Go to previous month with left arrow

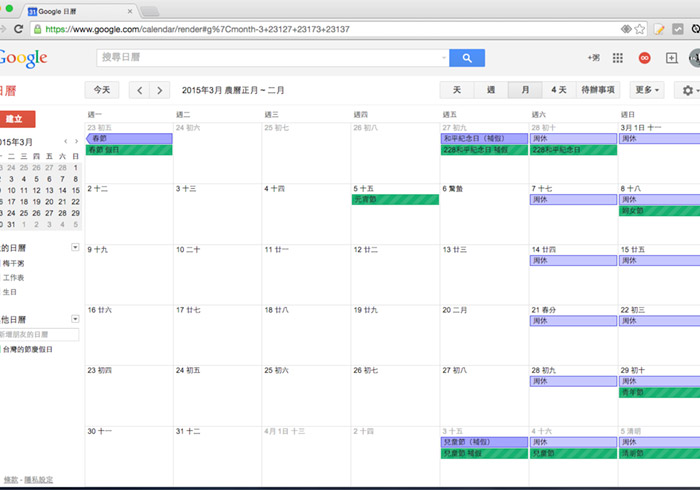coord(139,90)
